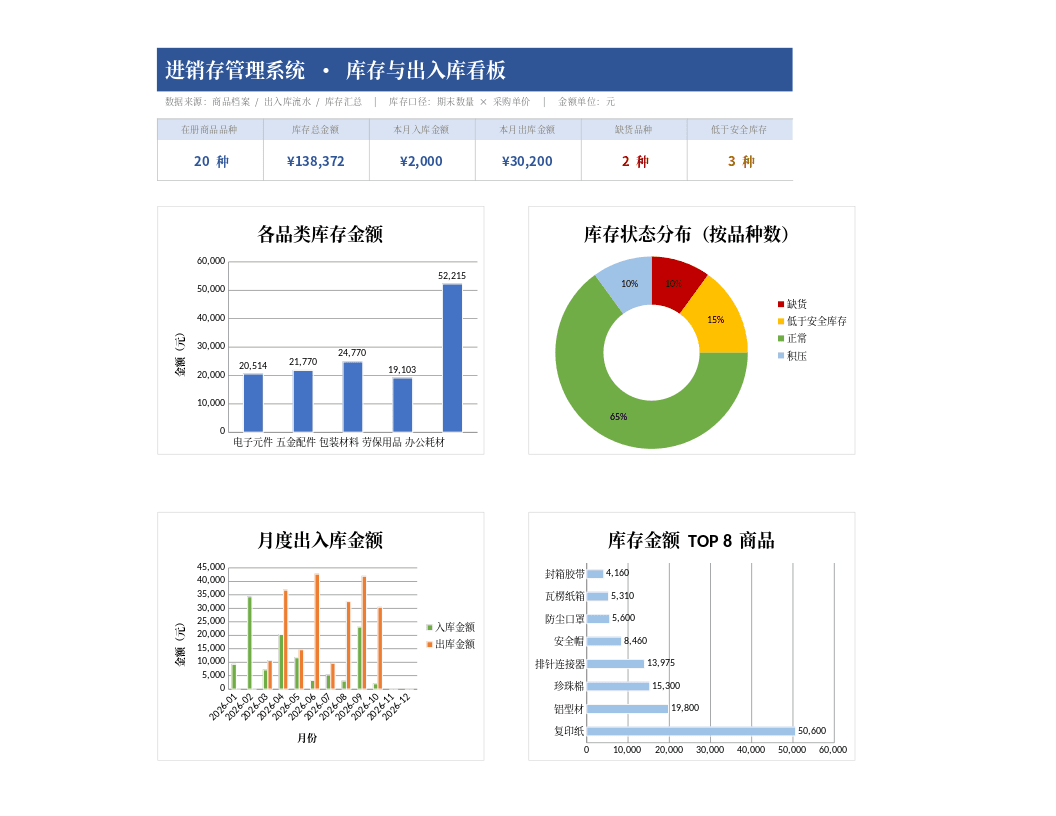
Task: Select the 20,514 data label
Action: [x=253, y=366]
